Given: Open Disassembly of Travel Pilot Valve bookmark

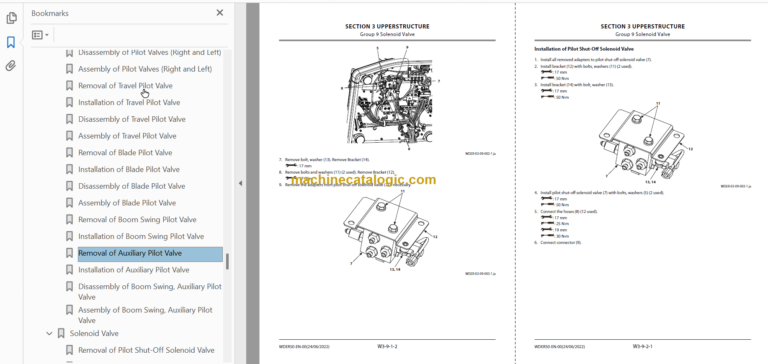Looking at the screenshot, I should (132, 119).
